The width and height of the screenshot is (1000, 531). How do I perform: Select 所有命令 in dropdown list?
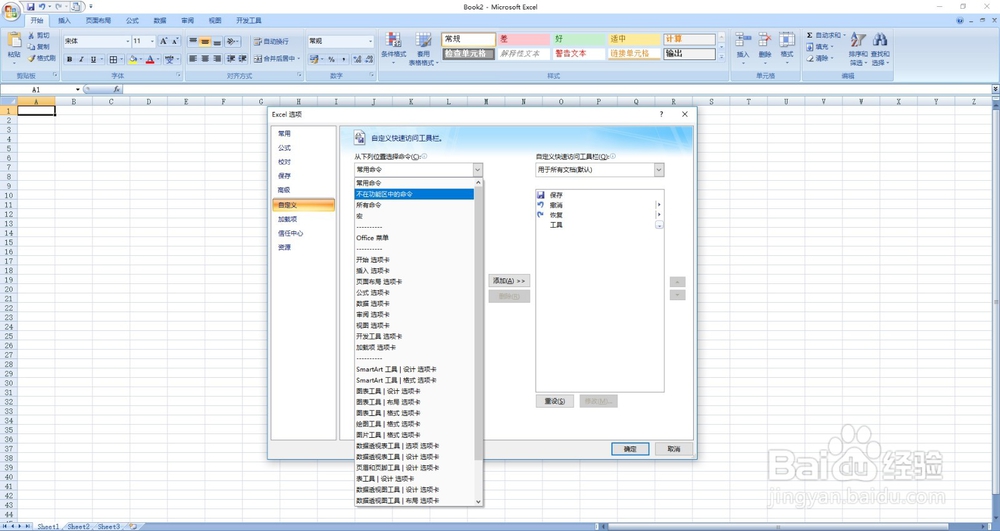[x=414, y=205]
